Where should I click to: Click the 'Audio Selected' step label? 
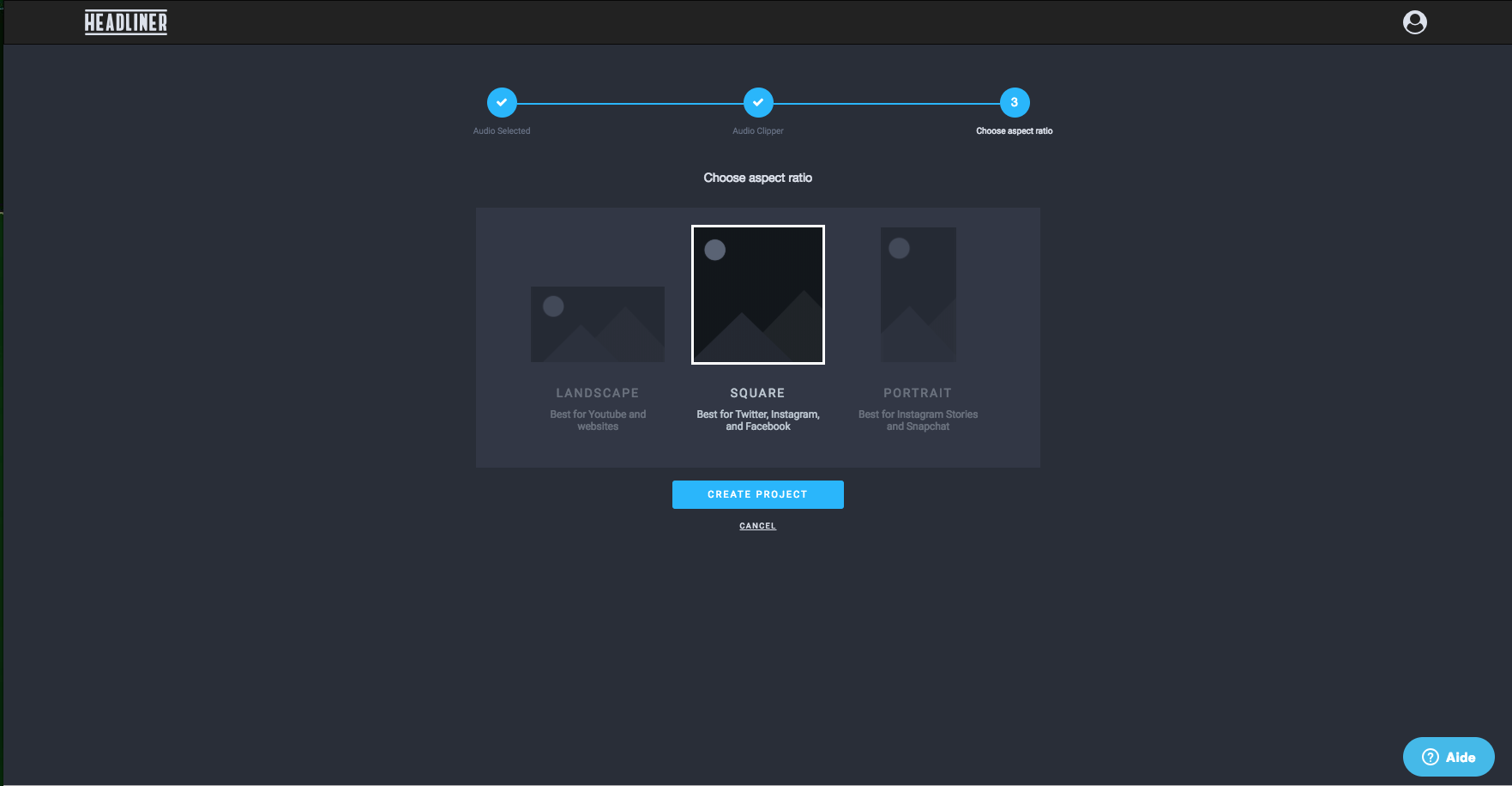tap(502, 131)
